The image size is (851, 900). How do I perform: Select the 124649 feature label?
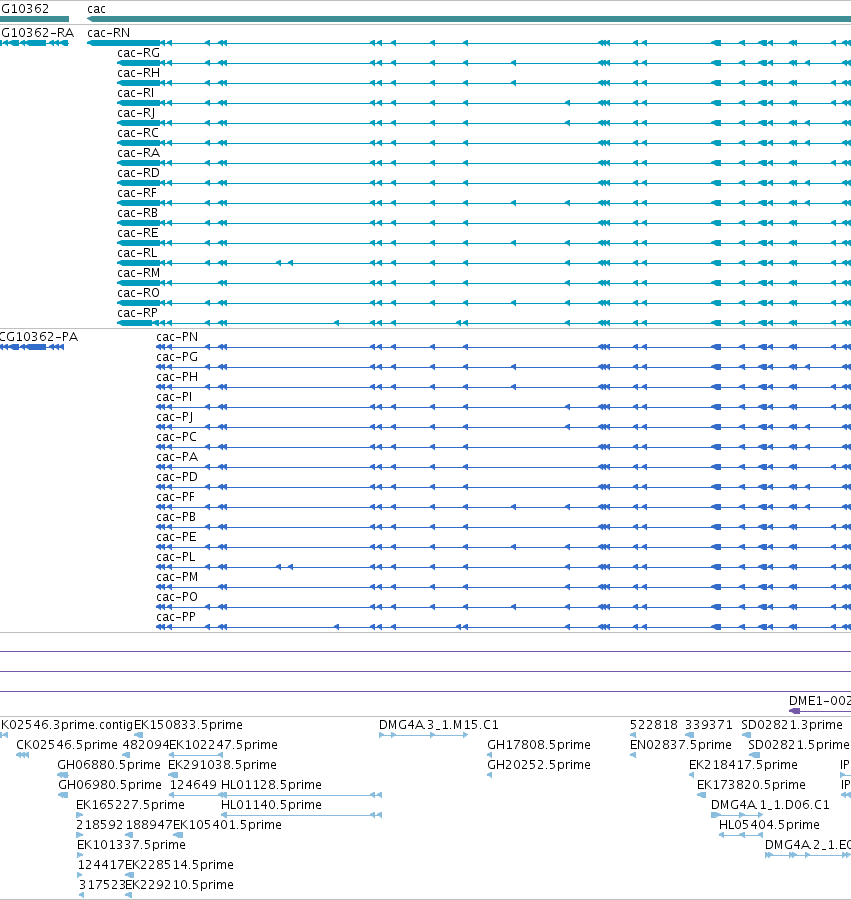193,785
